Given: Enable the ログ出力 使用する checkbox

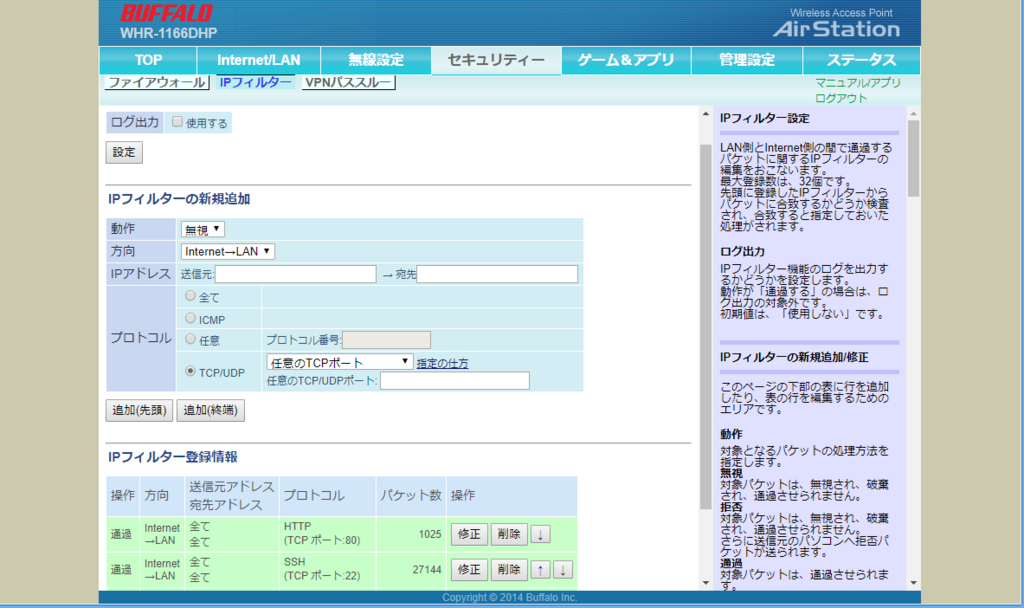Looking at the screenshot, I should (177, 121).
